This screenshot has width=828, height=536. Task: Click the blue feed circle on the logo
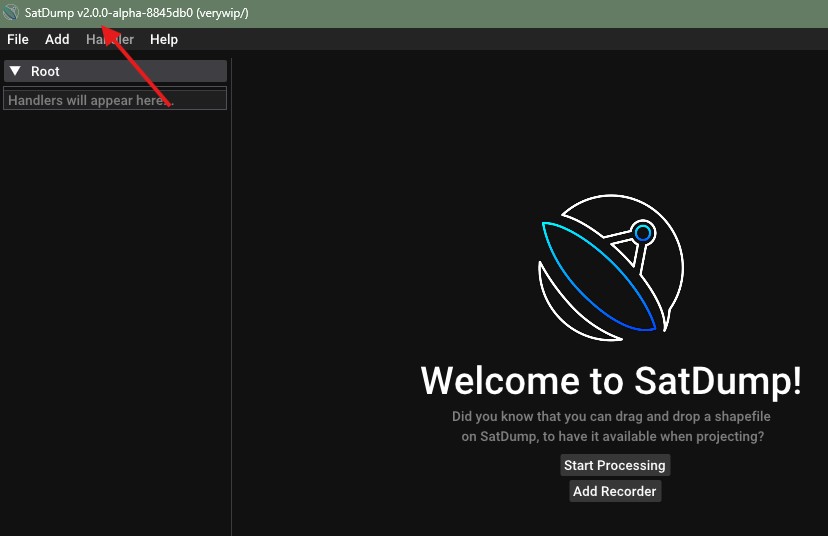click(643, 234)
